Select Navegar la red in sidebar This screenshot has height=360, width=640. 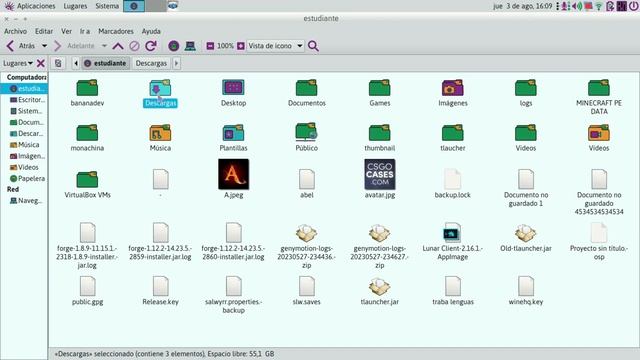pos(26,200)
